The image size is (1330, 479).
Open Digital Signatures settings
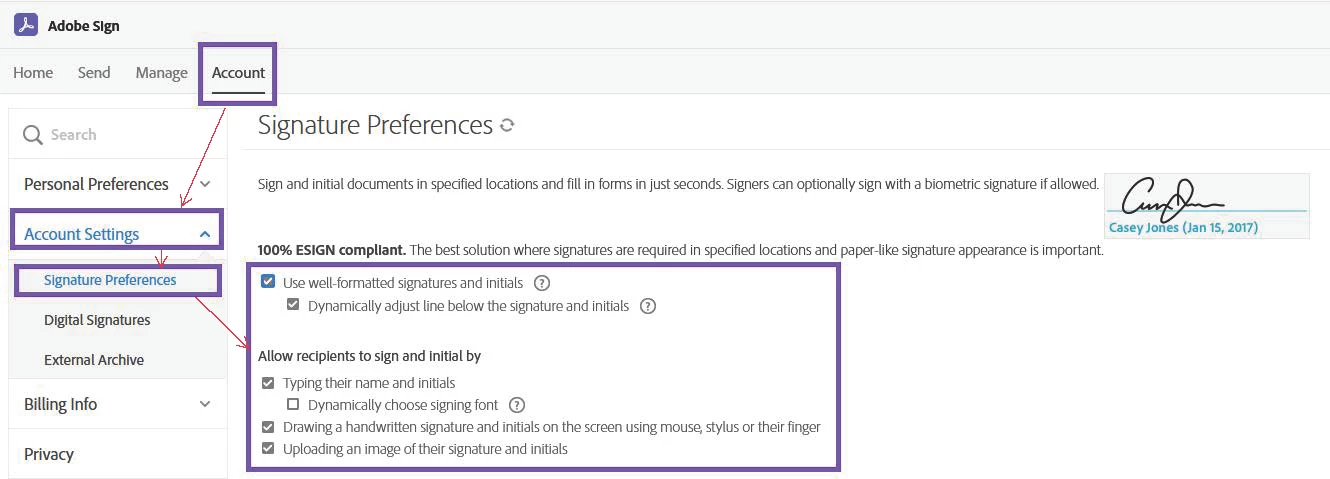pyautogui.click(x=97, y=320)
